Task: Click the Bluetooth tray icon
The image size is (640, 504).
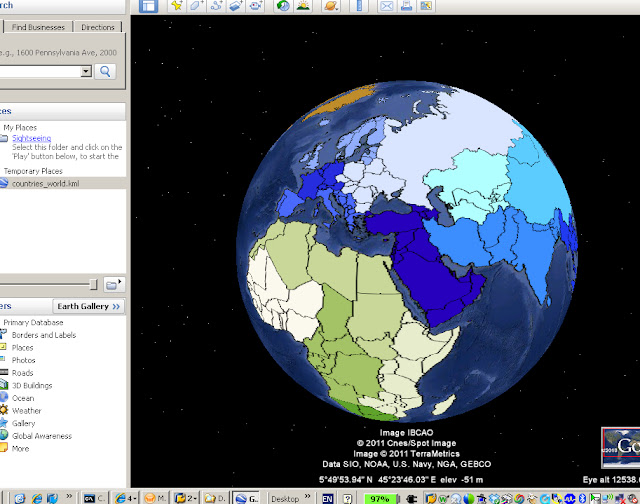Action: 582,499
